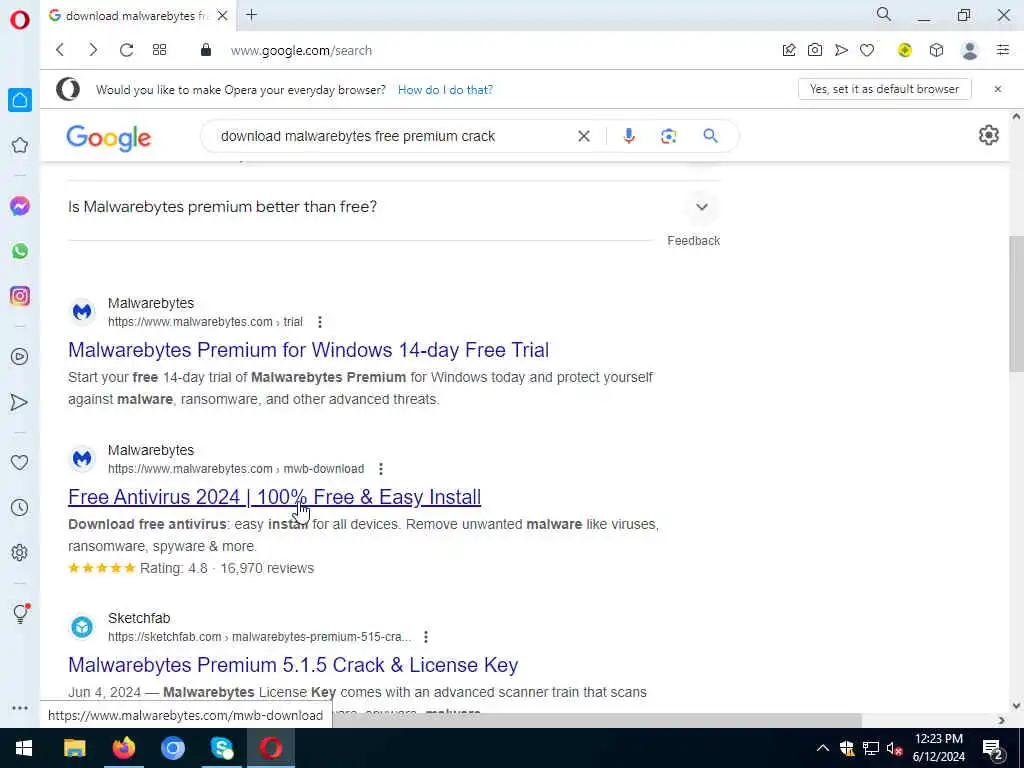The image size is (1024, 768).
Task: Open more options for Malwarebytes trial result
Action: click(320, 322)
